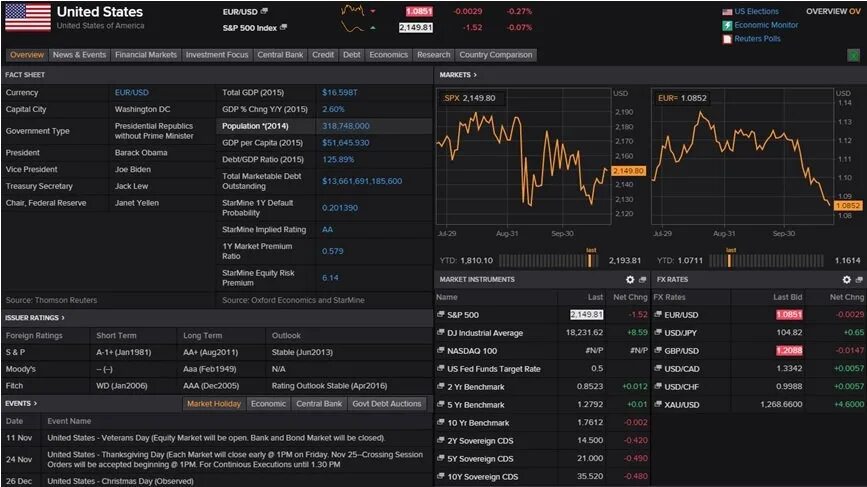This screenshot has height=487, width=867.
Task: Click the Debt/GDP Ratio value 125.89%
Action: 338,159
